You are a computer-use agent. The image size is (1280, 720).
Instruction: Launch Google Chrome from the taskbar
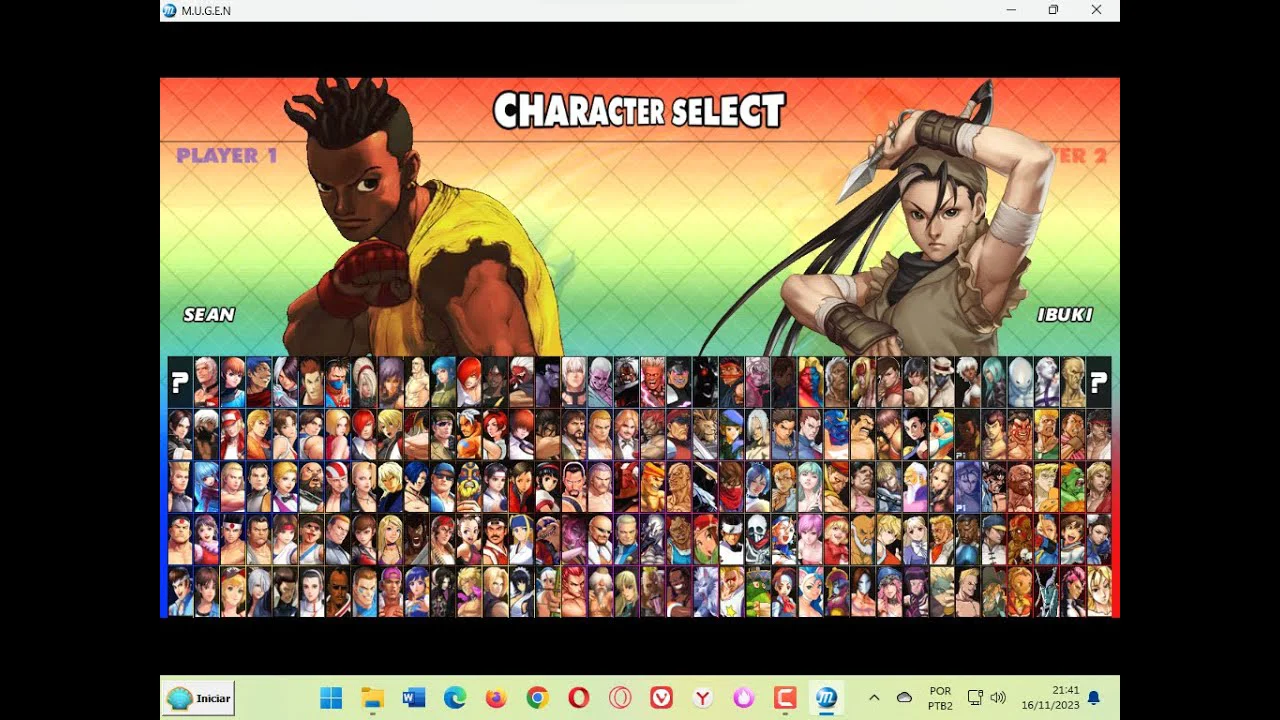pyautogui.click(x=537, y=698)
